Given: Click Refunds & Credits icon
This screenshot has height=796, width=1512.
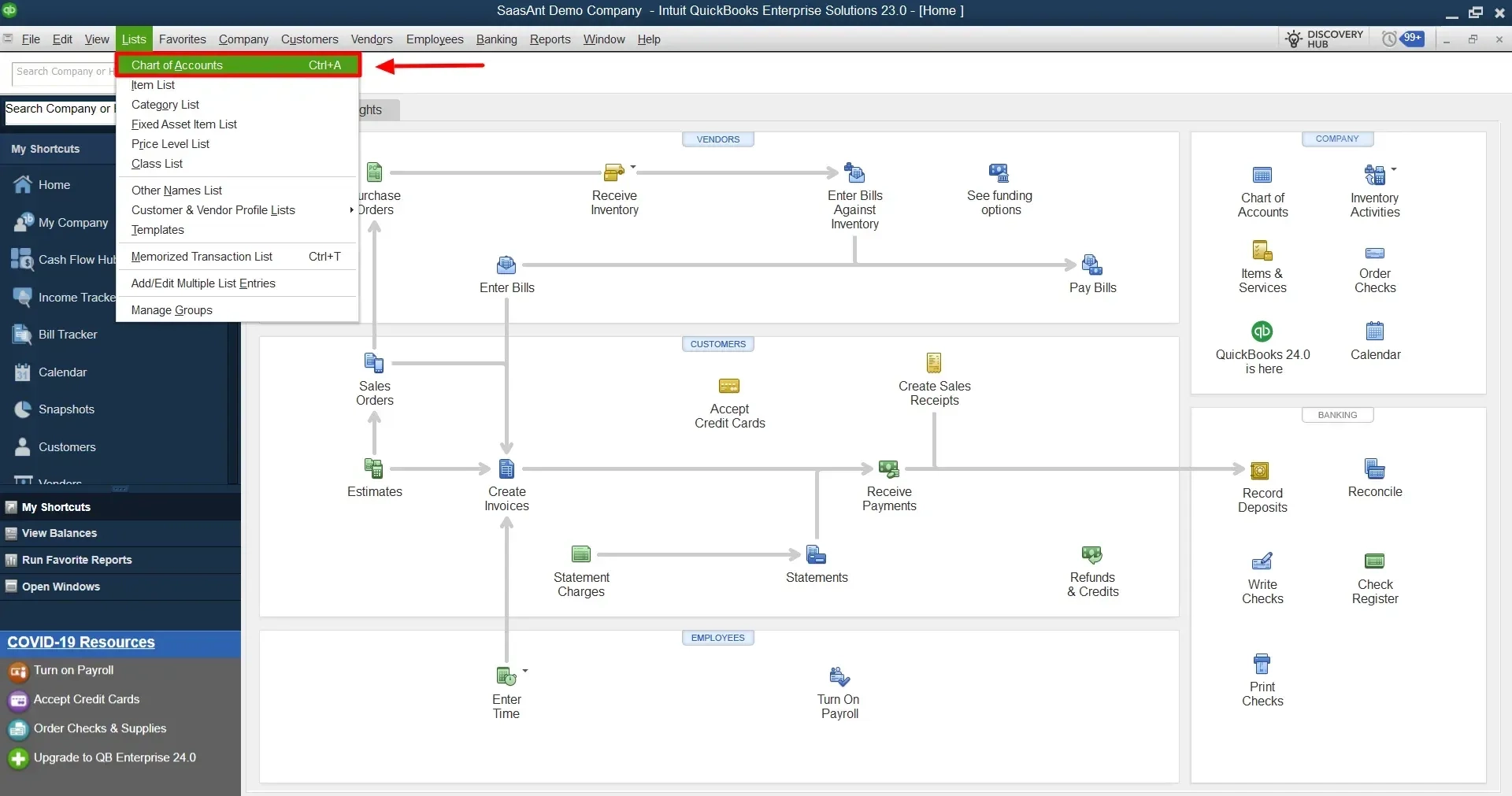Looking at the screenshot, I should (1092, 554).
